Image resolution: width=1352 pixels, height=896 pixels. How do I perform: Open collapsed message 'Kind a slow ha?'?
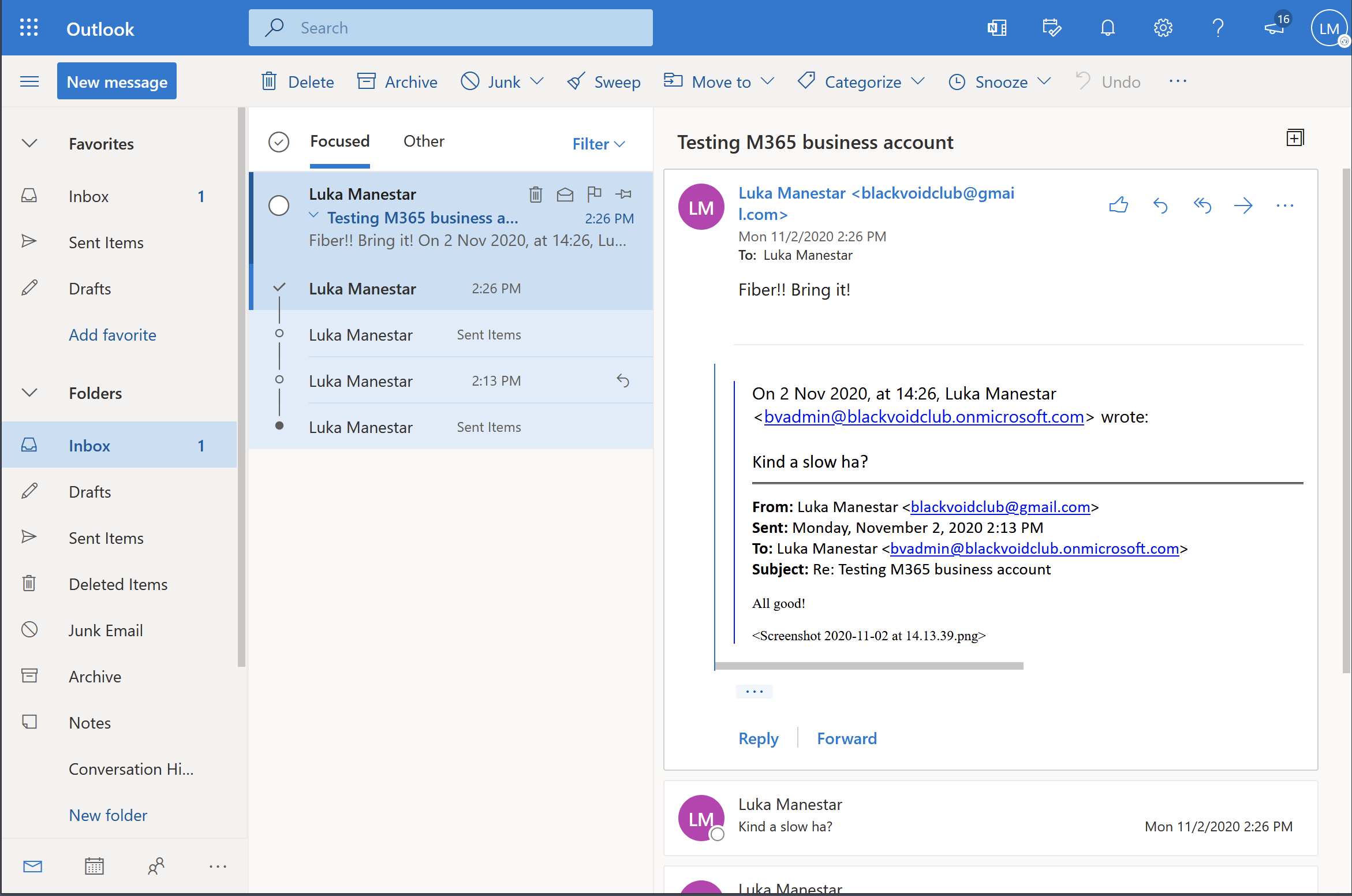991,818
